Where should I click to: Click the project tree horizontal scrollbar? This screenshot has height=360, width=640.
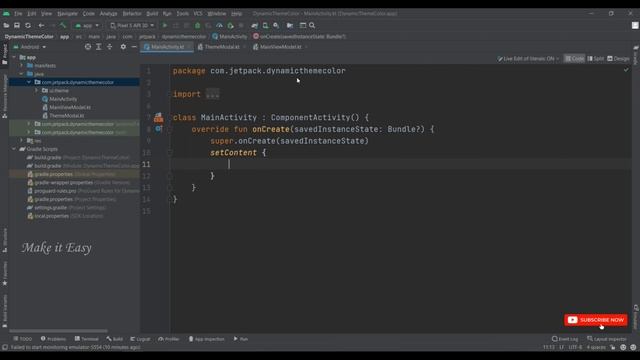pyautogui.click(x=58, y=331)
